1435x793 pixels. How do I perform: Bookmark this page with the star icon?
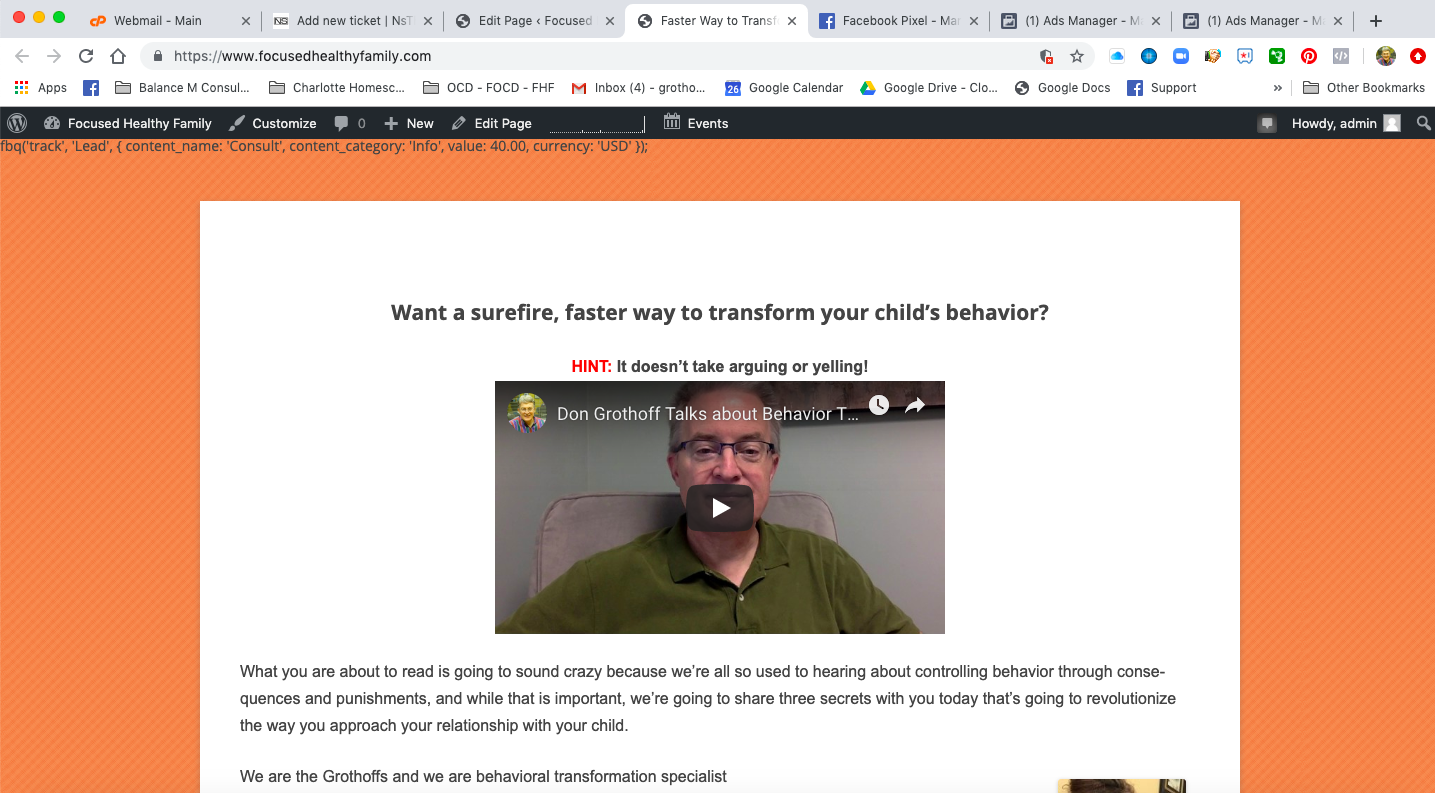pos(1077,57)
